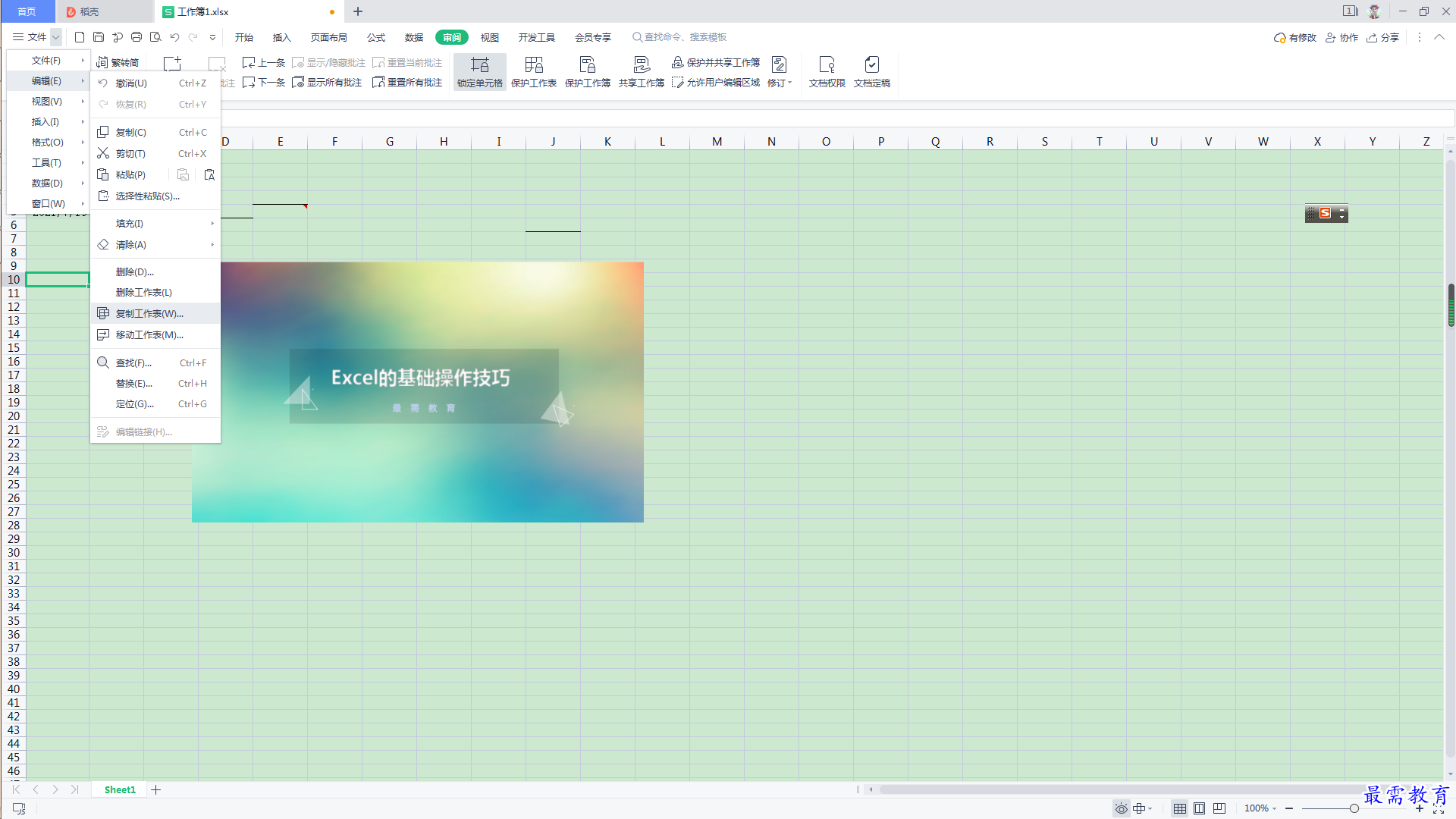Viewport: 1456px width, 819px height.
Task: Go to previous comment (上一条)
Action: point(264,62)
